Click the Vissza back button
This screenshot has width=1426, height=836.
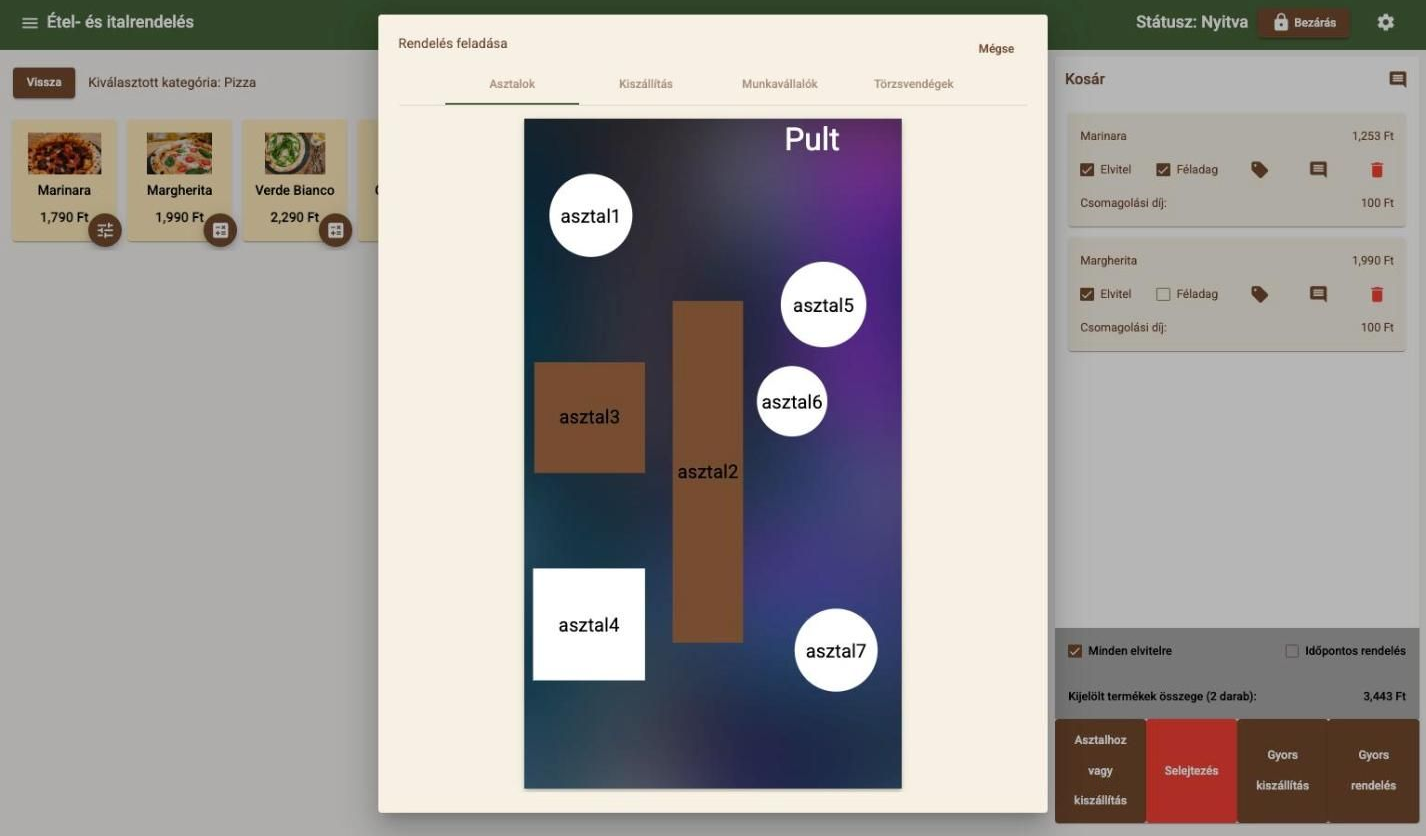coord(44,83)
